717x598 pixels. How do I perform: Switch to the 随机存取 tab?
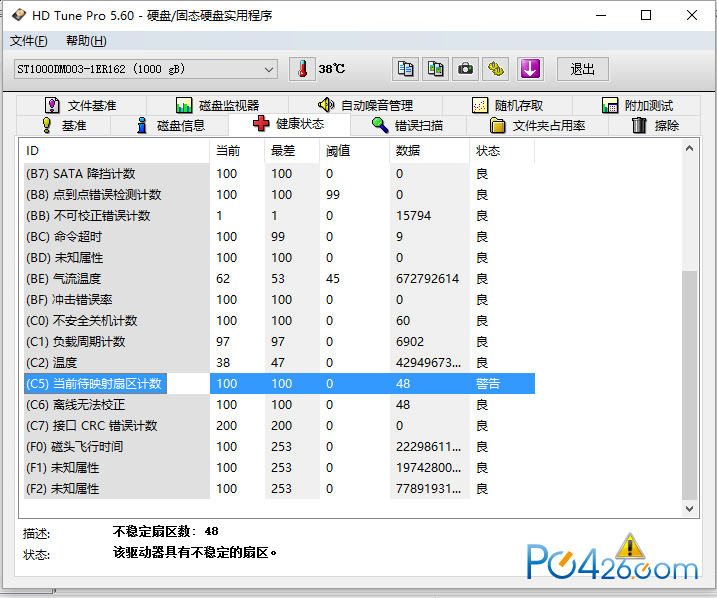tap(507, 106)
